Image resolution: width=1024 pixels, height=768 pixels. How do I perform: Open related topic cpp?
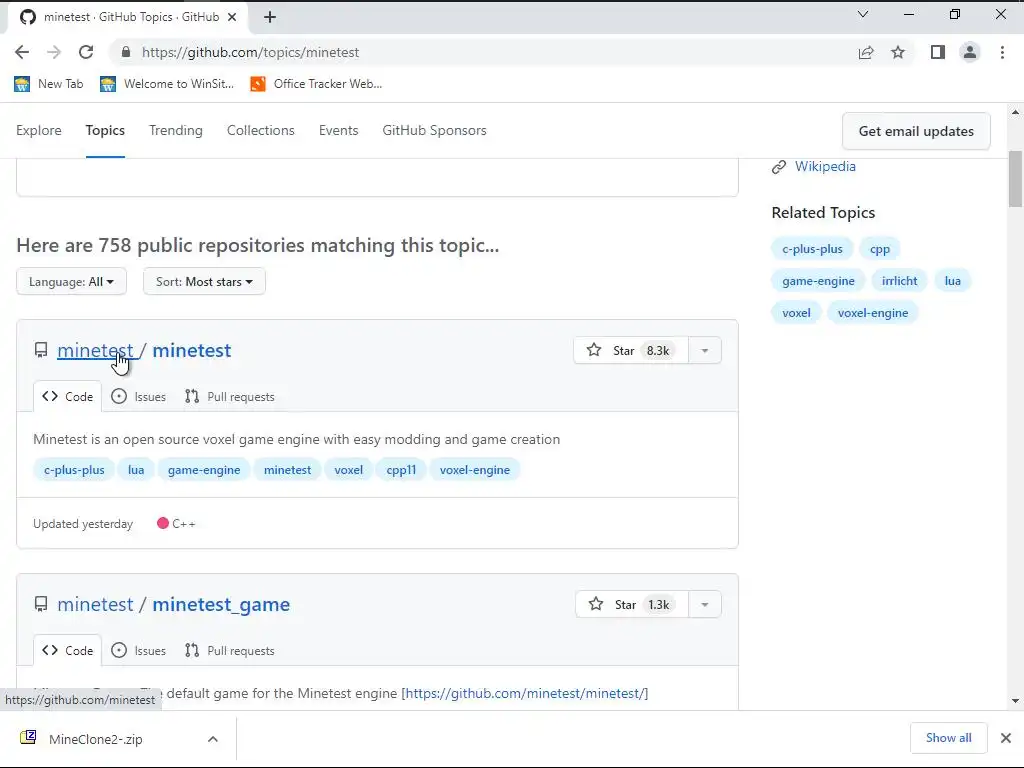click(x=880, y=249)
